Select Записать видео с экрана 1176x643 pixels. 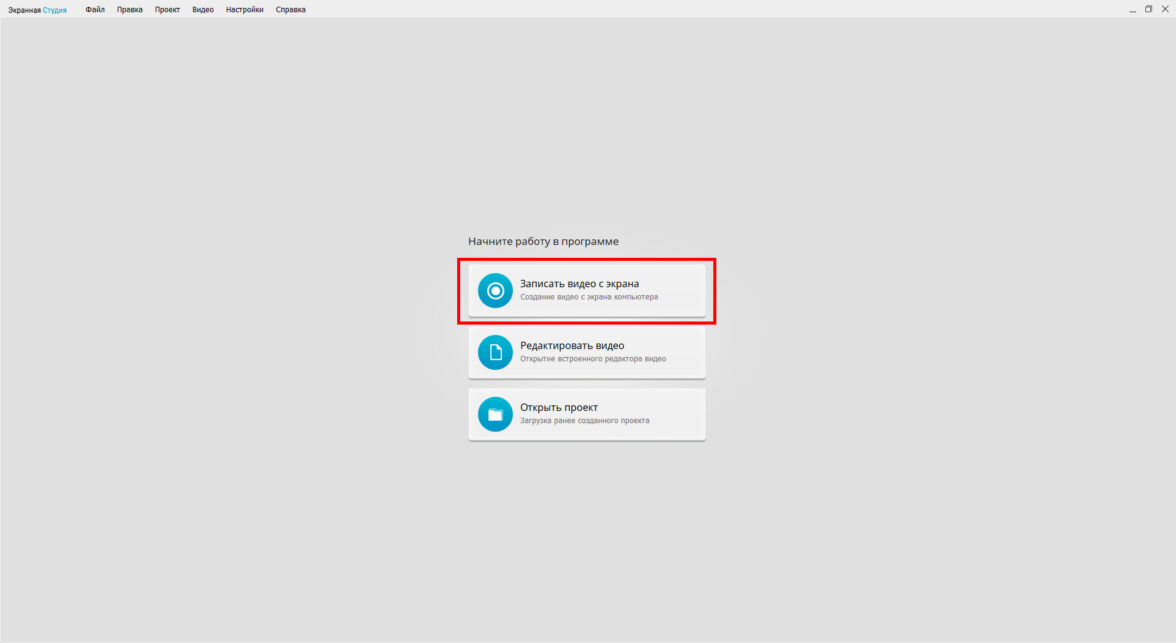pos(586,290)
